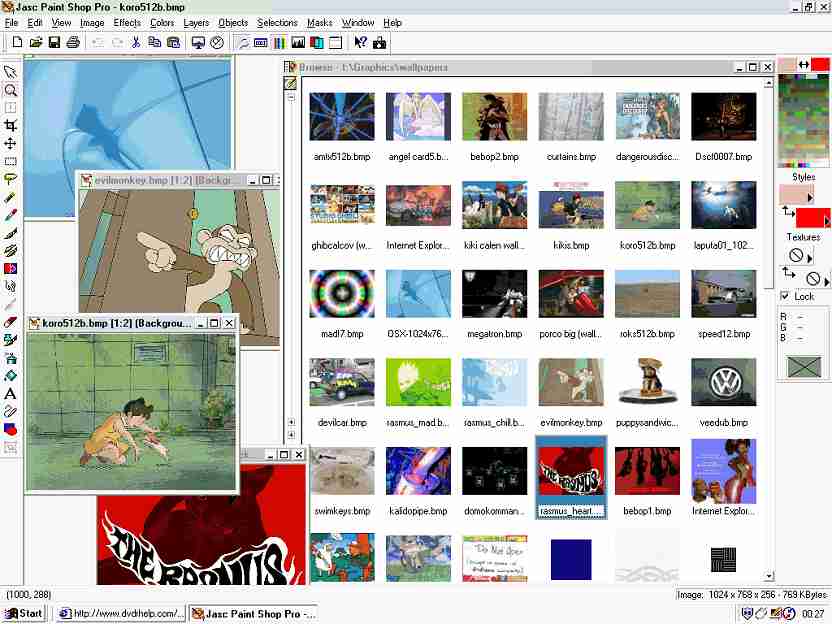832x624 pixels.
Task: Select the rectangular Selection tool
Action: click(x=10, y=161)
